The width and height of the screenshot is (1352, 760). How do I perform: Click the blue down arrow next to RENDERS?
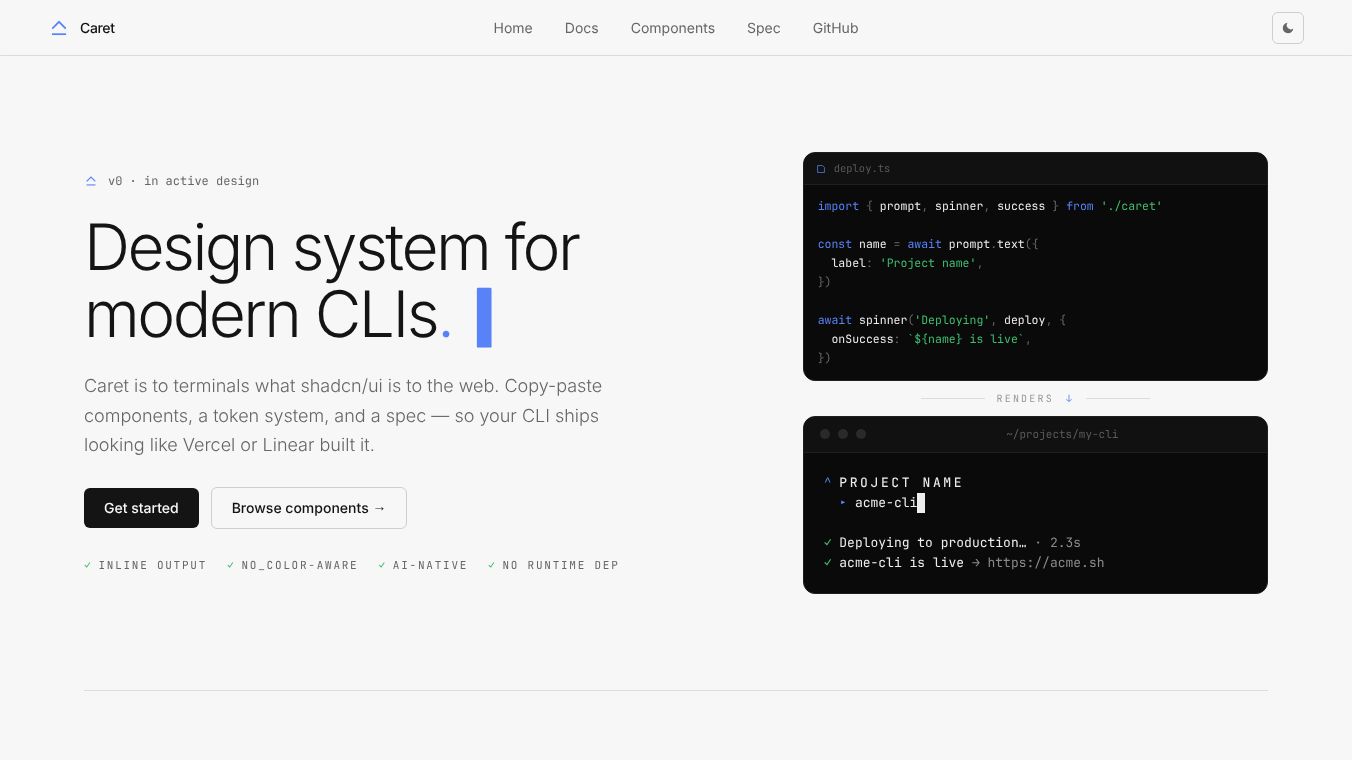coord(1069,398)
